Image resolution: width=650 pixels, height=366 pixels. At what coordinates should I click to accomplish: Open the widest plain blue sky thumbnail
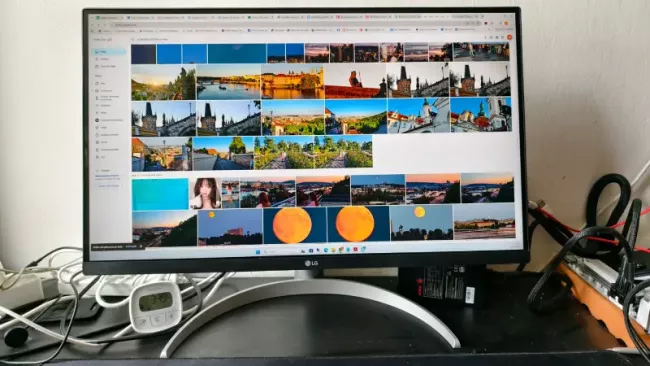(237, 54)
